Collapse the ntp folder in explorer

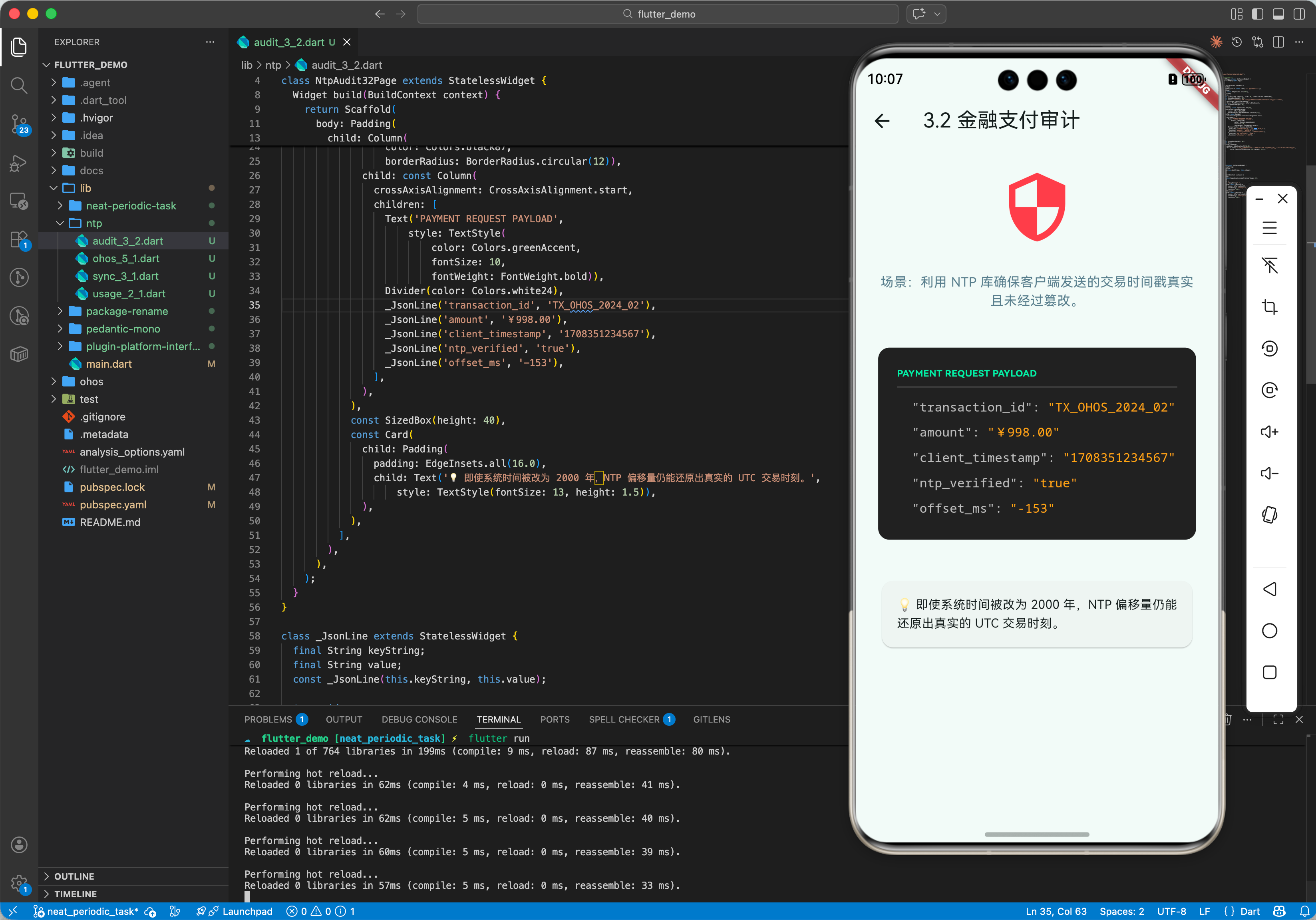(x=94, y=223)
